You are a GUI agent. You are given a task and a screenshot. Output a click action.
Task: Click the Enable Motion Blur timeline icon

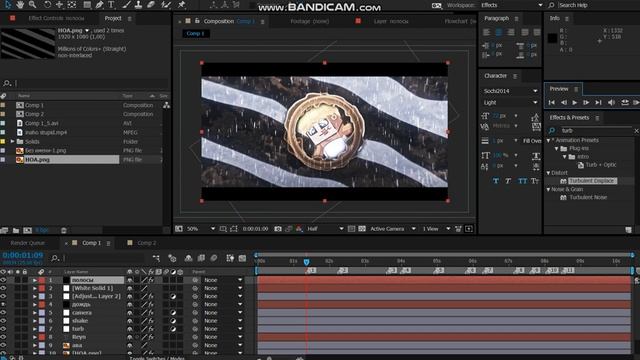tap(214, 258)
